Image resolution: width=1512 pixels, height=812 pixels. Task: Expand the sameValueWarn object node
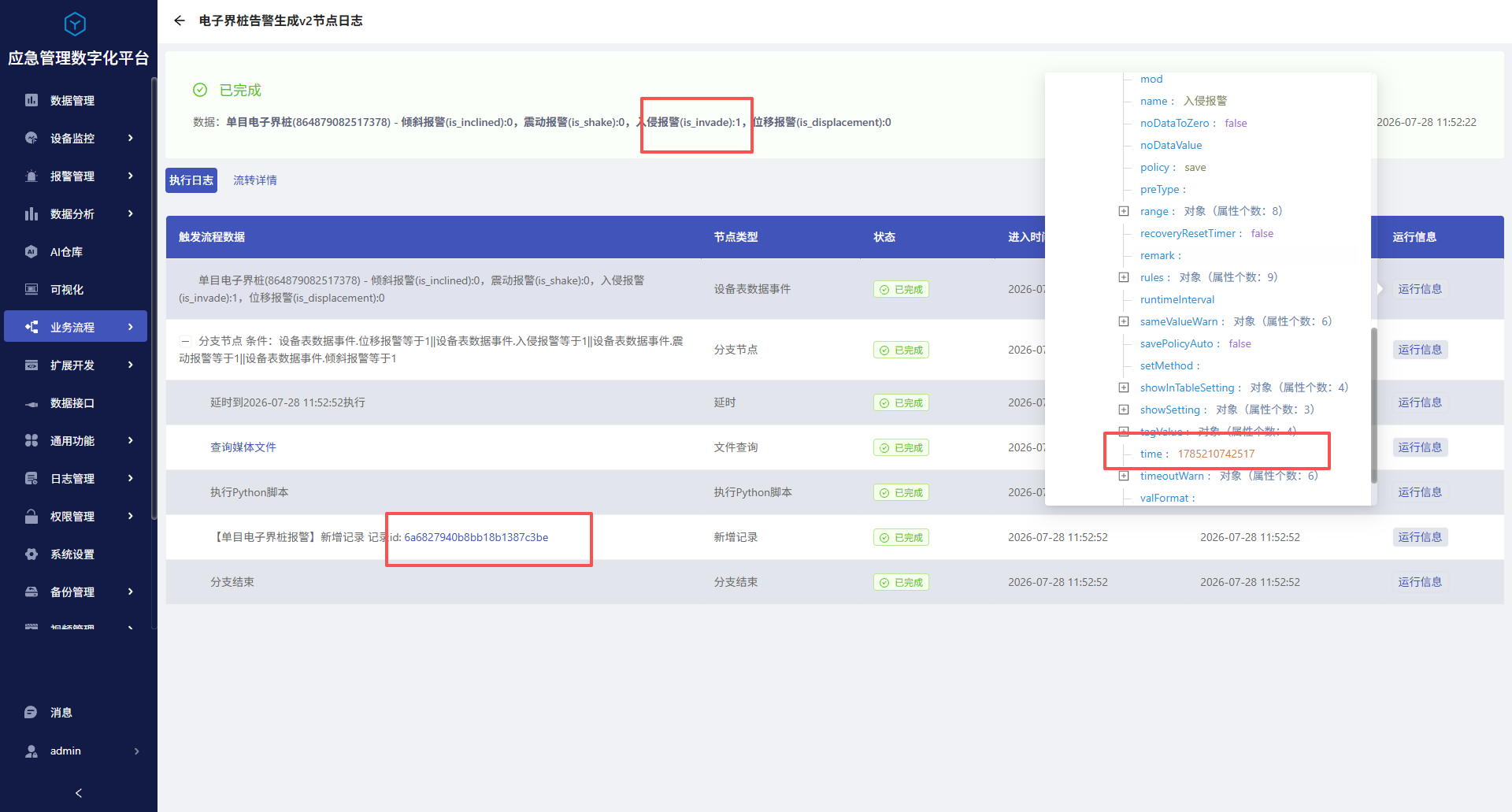1124,321
